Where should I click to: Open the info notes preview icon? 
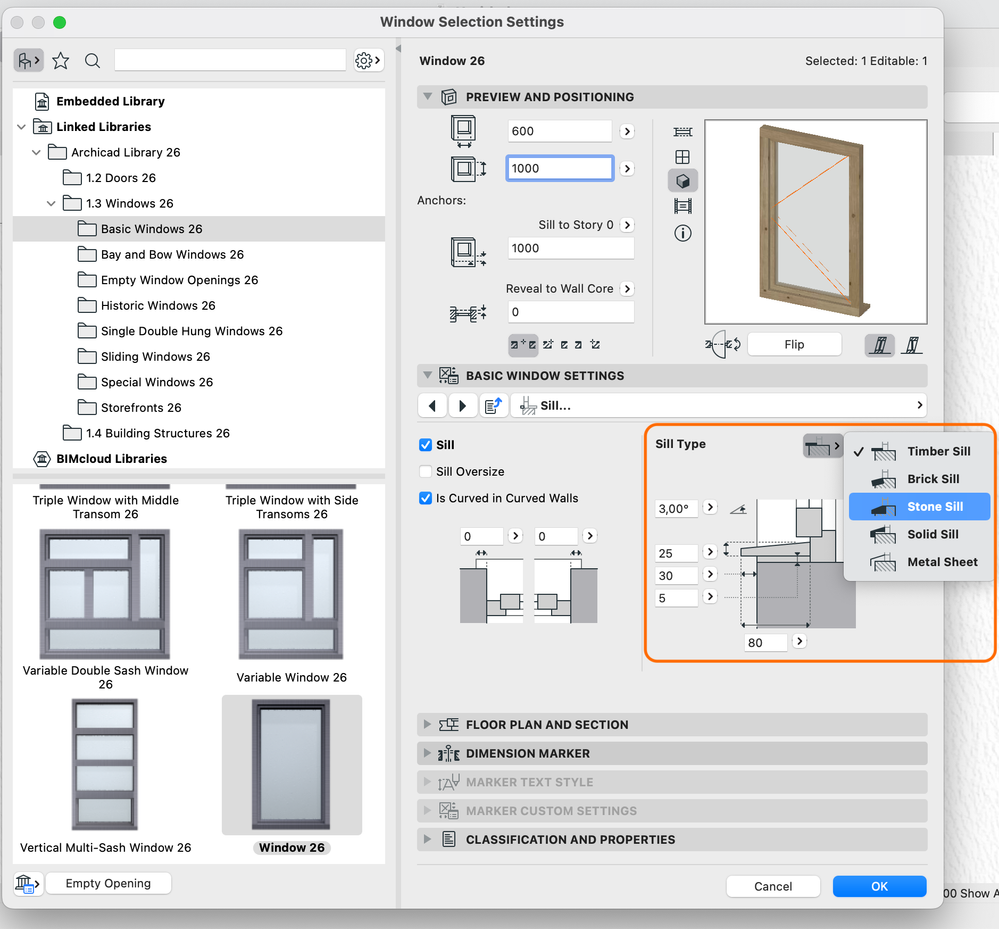[683, 233]
